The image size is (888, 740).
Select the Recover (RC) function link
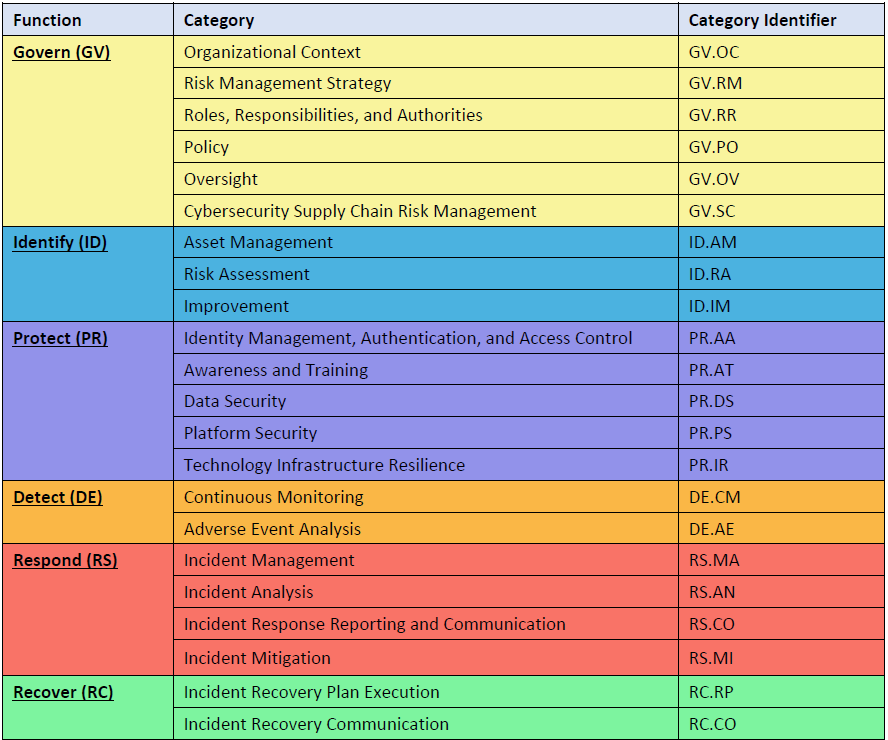click(63, 692)
